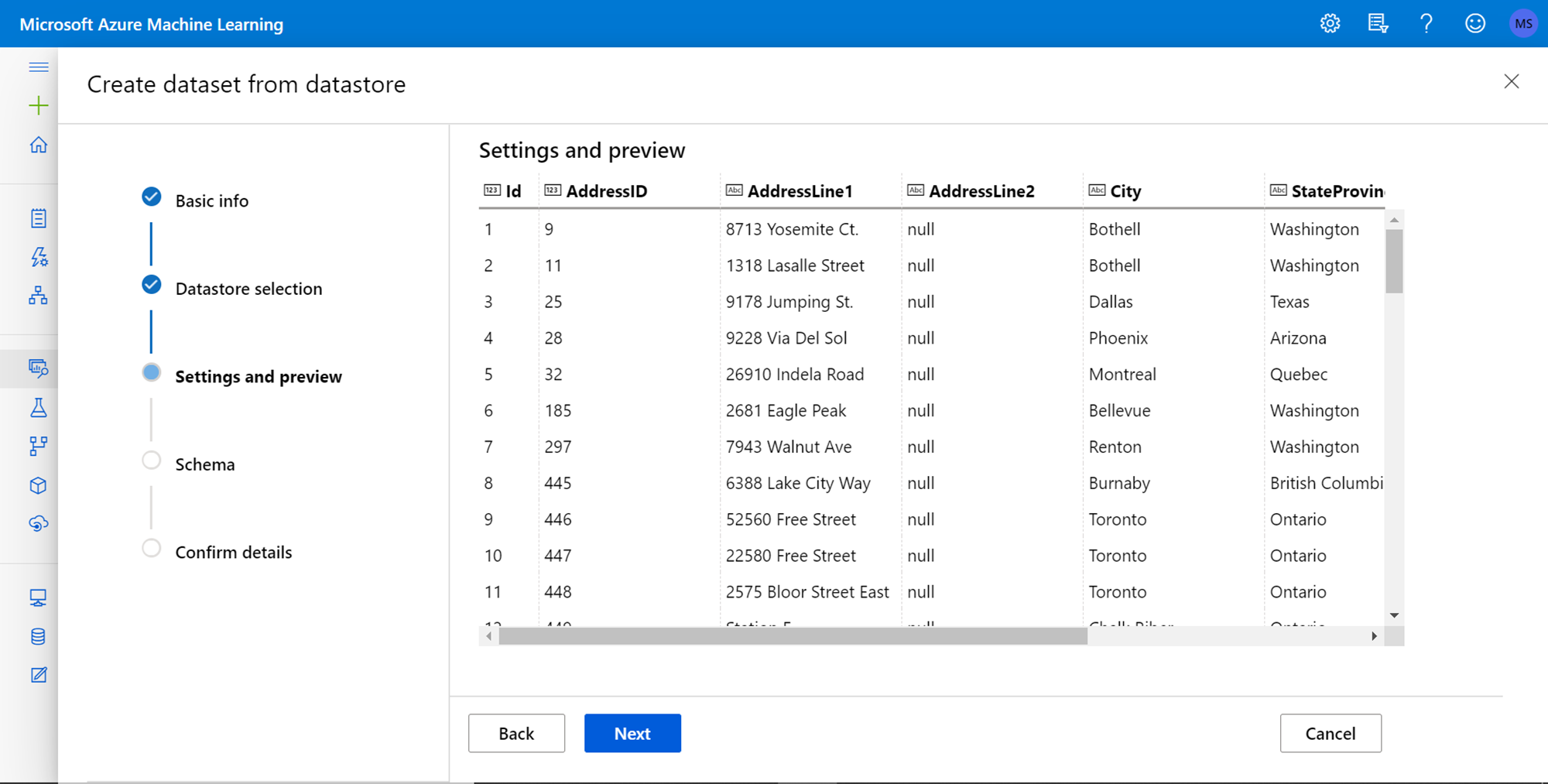Go to Datastore selection step
Screen dimensions: 1548x784
pos(248,289)
